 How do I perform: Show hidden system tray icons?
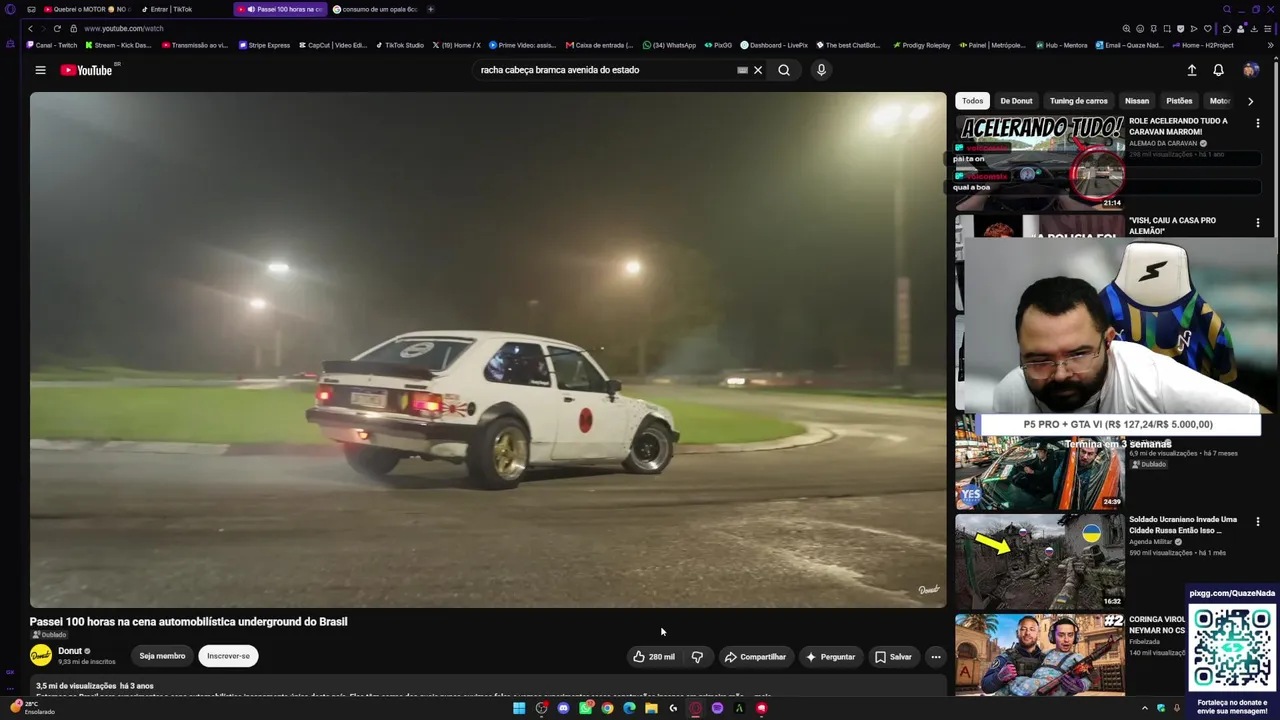coord(1145,708)
